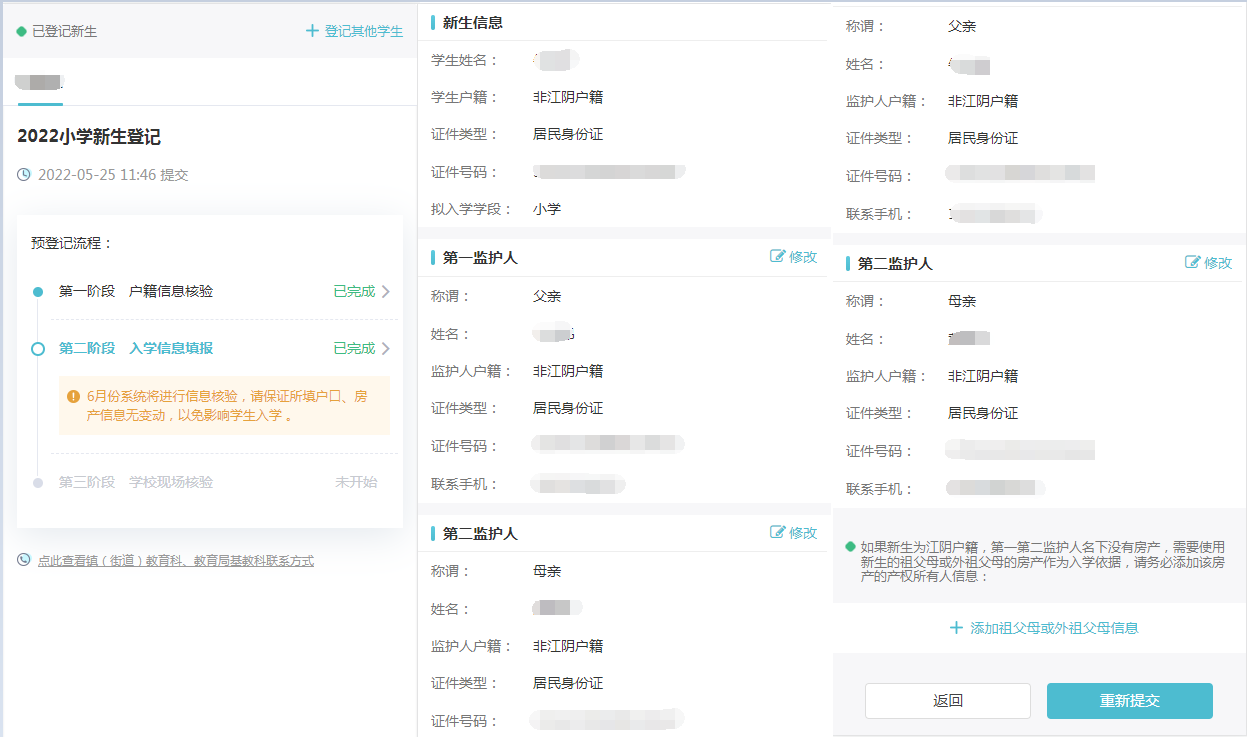This screenshot has width=1247, height=737.
Task: Click the 返回 button
Action: click(947, 701)
